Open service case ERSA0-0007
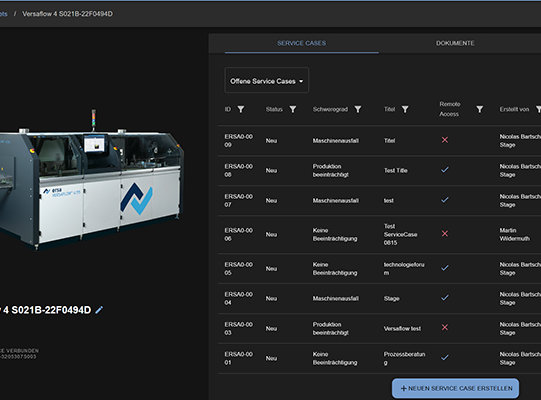The image size is (541, 400). pos(238,201)
